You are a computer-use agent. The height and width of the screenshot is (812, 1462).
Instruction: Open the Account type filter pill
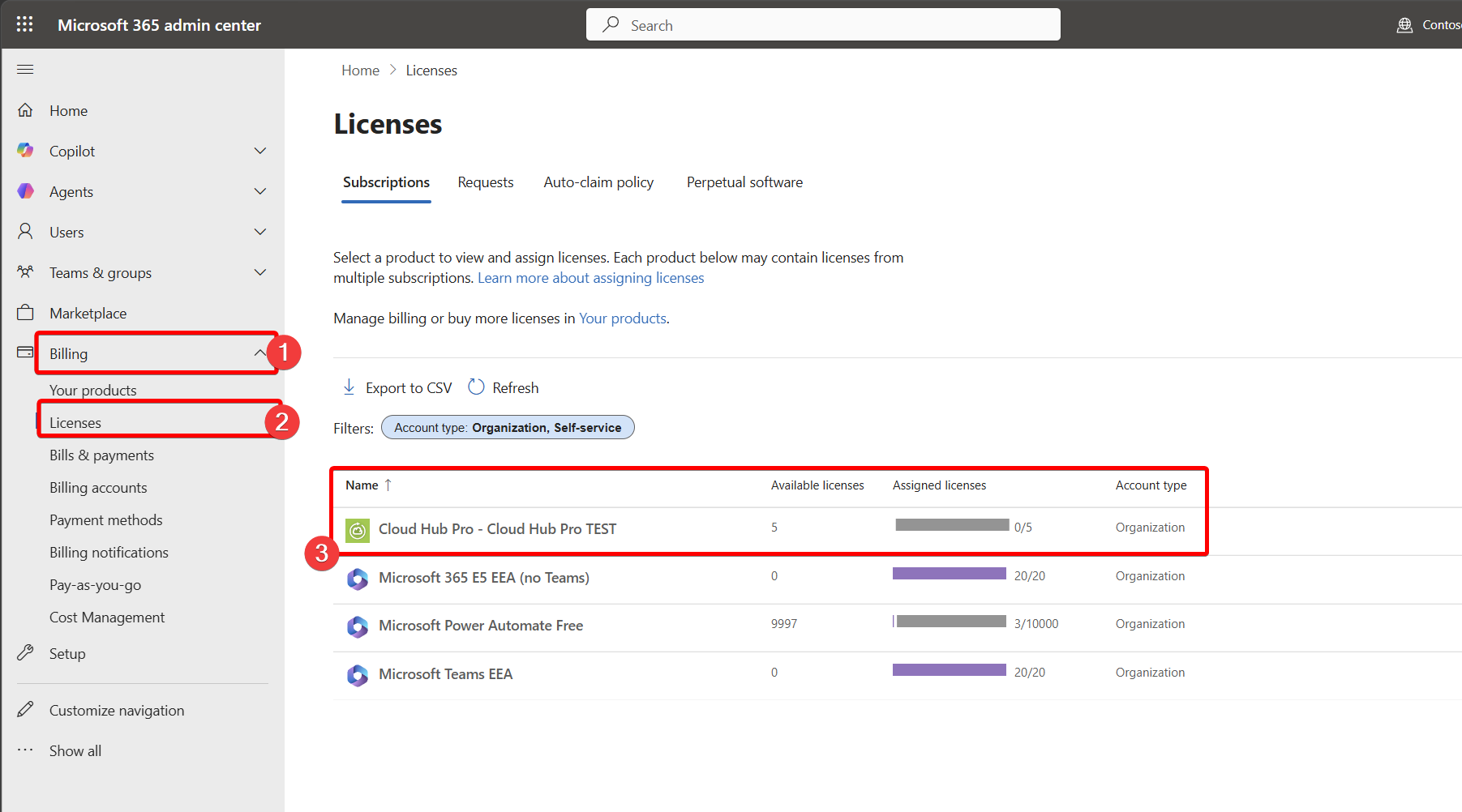(508, 427)
